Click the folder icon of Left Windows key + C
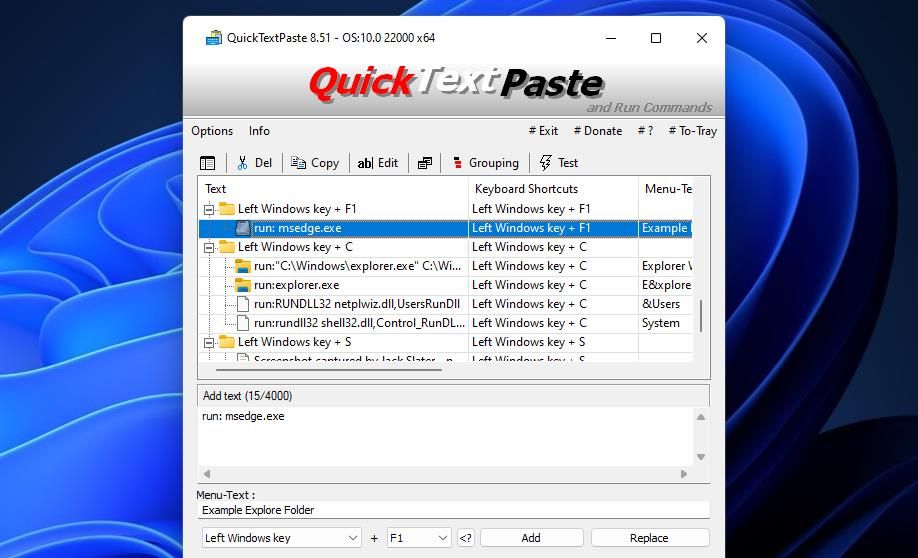This screenshot has width=918, height=558. pyautogui.click(x=227, y=247)
